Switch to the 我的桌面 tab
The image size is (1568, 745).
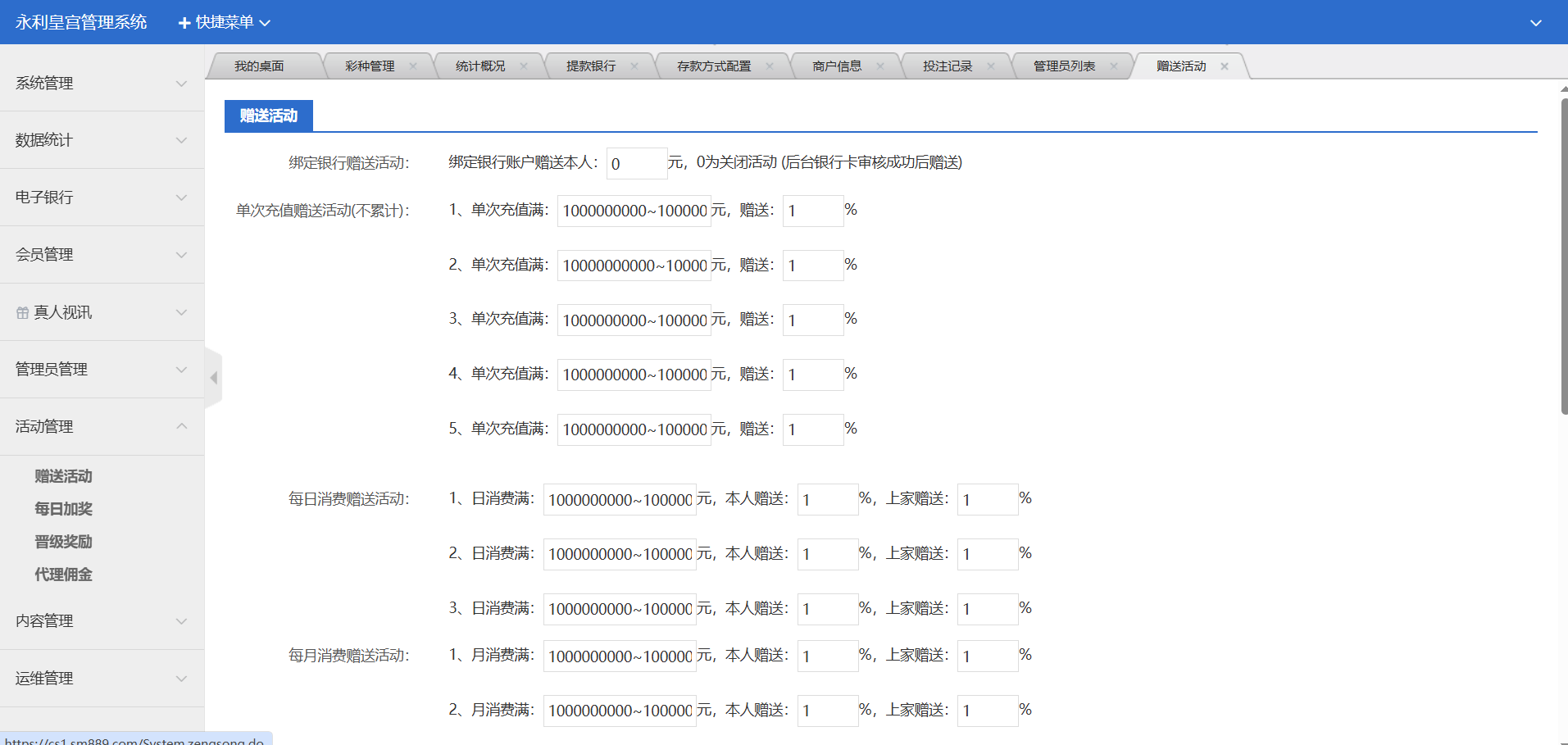[259, 66]
